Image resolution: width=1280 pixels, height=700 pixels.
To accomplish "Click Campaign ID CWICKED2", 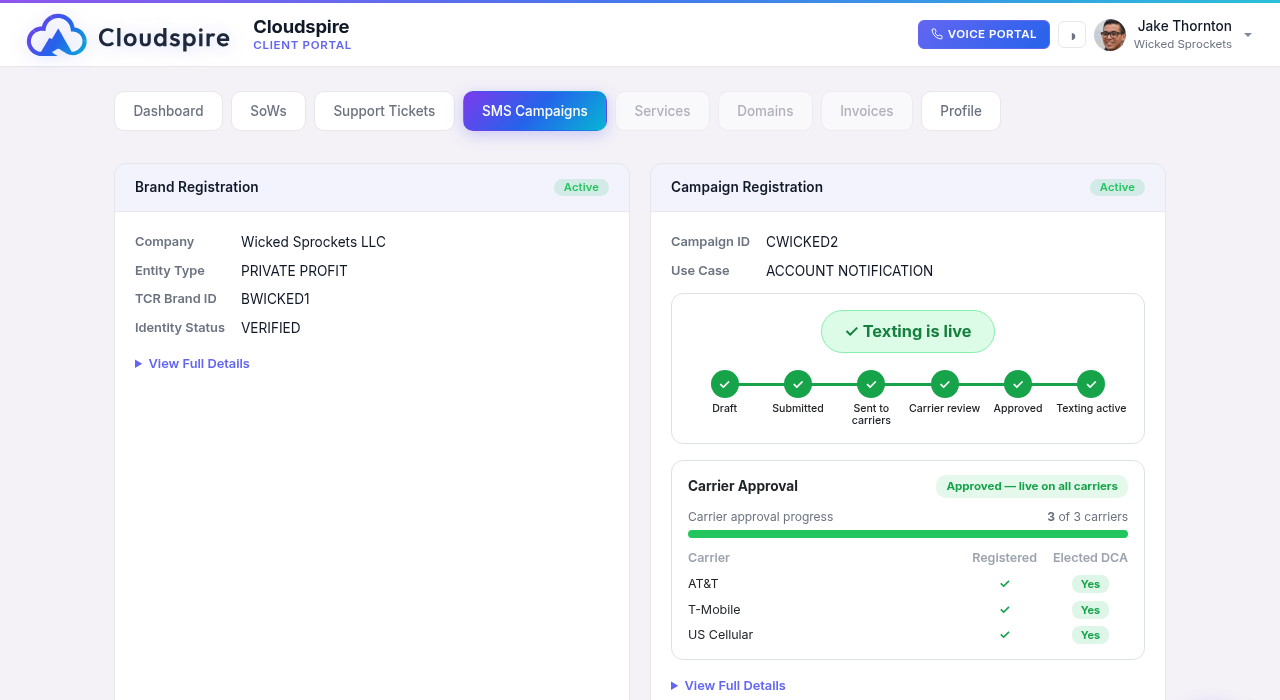I will click(x=802, y=242).
